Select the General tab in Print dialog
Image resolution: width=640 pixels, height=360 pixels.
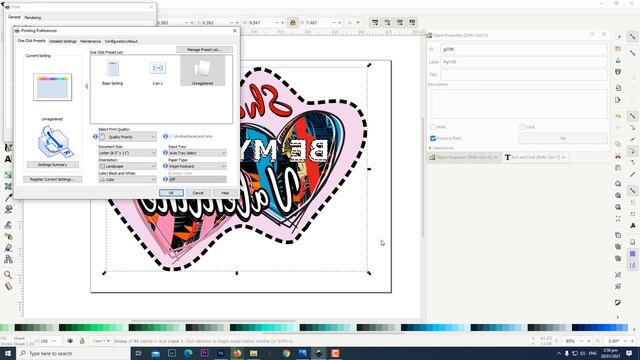14,17
